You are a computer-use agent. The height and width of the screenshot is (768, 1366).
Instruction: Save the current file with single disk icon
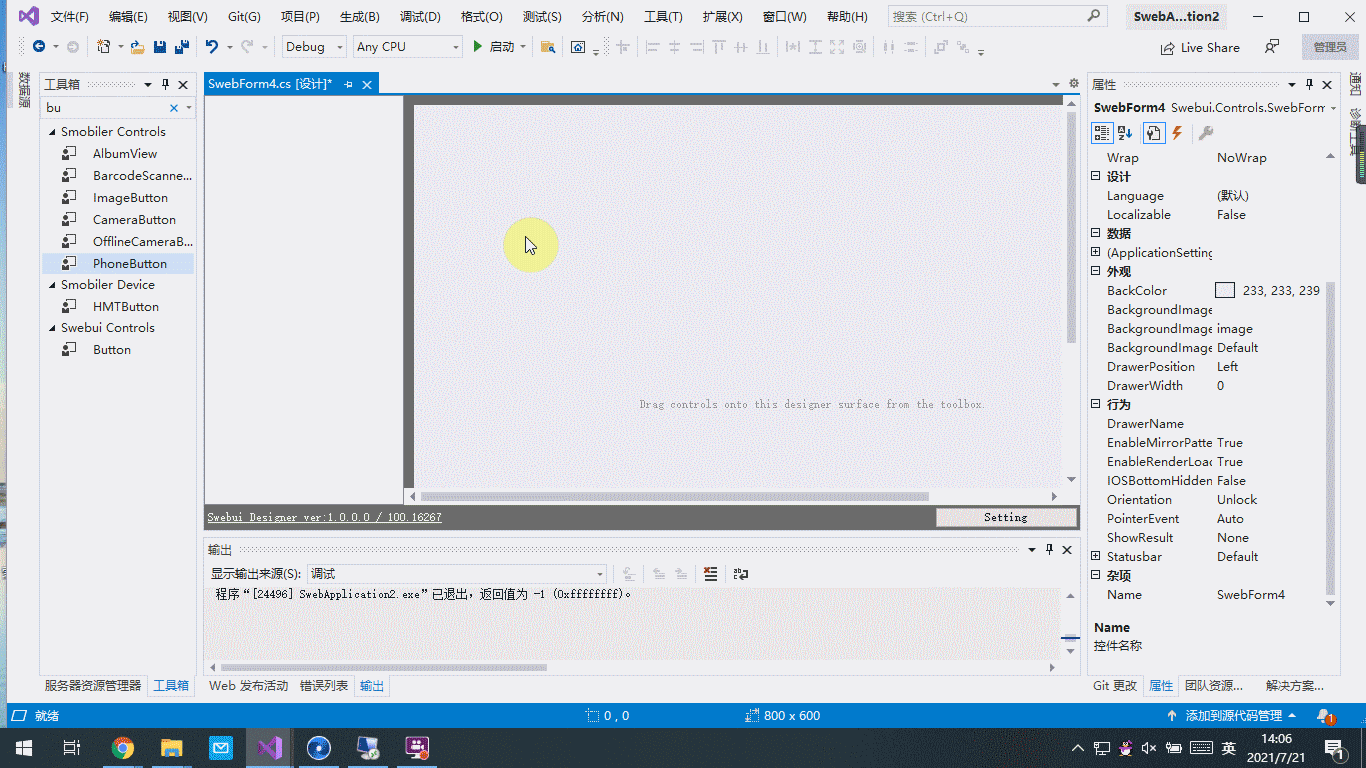[x=160, y=47]
